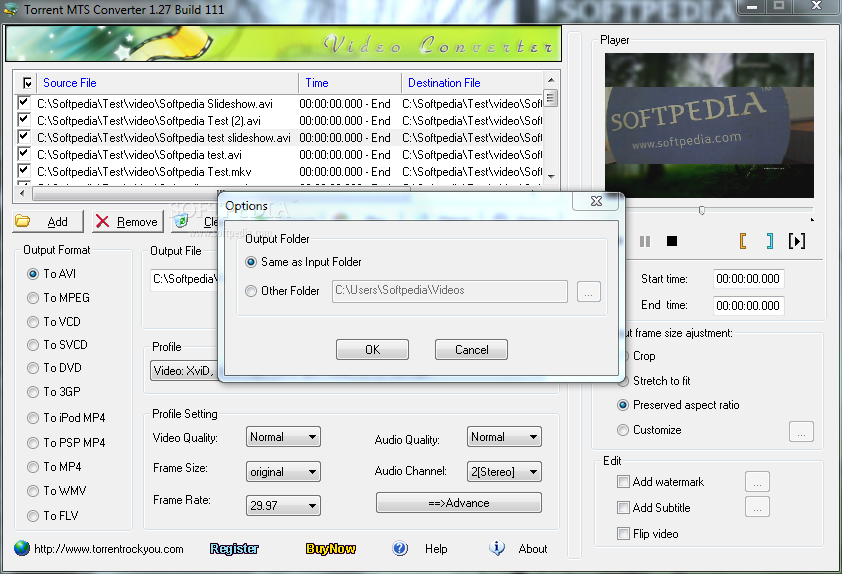
Task: Open the Video Quality dropdown
Action: [x=283, y=437]
